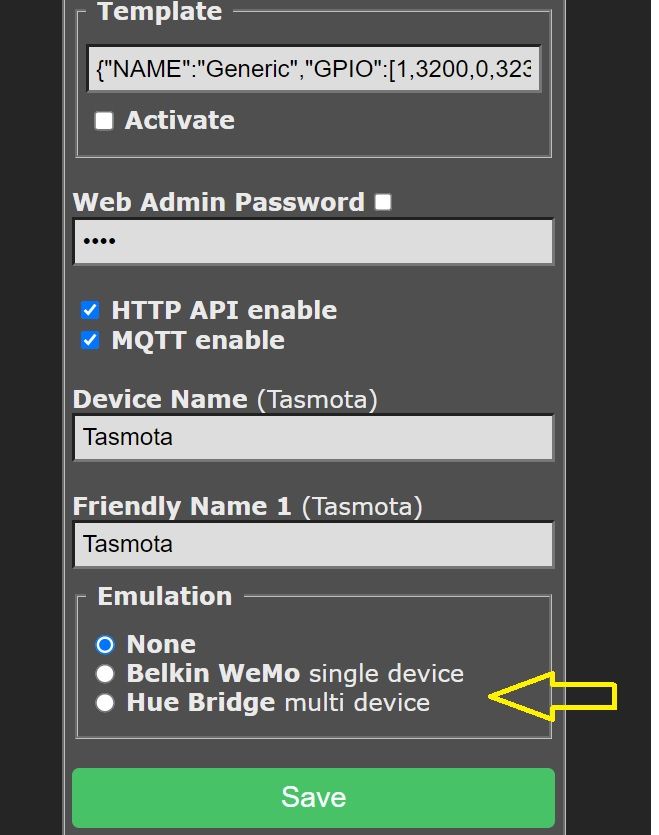Select the Belkin WeMo radio button
Image resolution: width=659 pixels, height=835 pixels.
coord(105,674)
